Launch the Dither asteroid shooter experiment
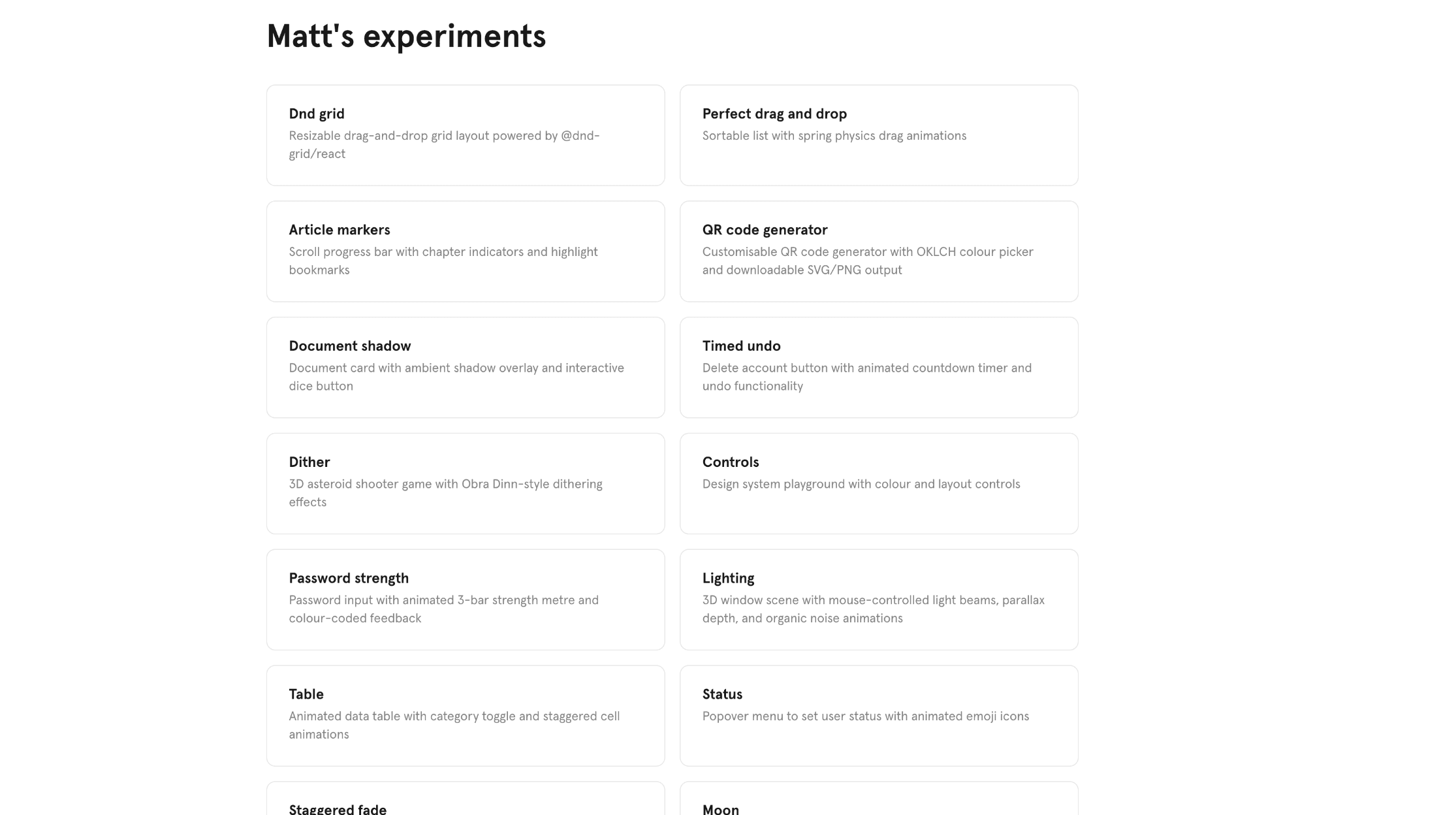The image size is (1456, 815). [x=465, y=483]
